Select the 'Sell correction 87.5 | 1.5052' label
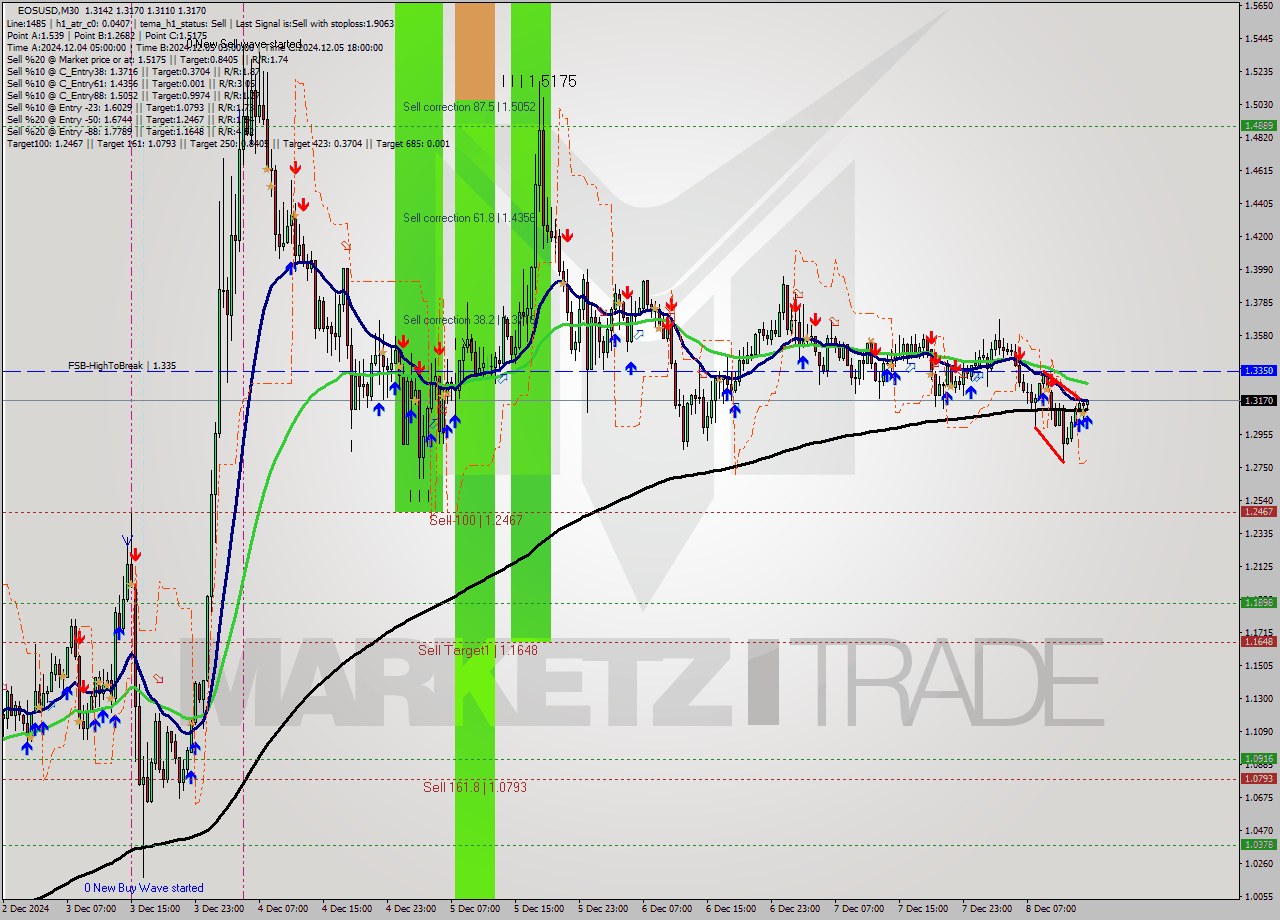This screenshot has width=1280, height=920. pos(469,107)
